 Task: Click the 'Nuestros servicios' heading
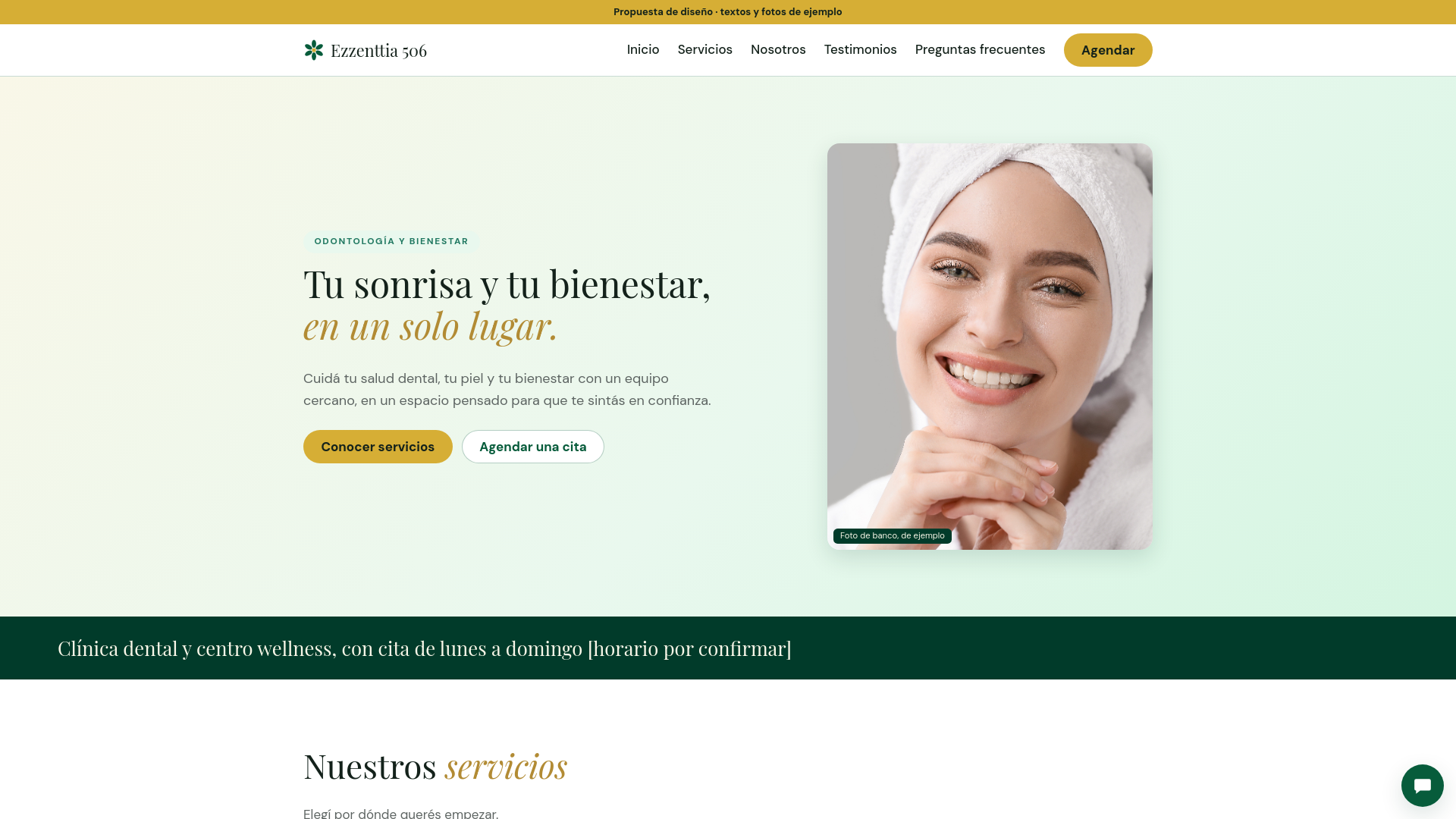(435, 766)
